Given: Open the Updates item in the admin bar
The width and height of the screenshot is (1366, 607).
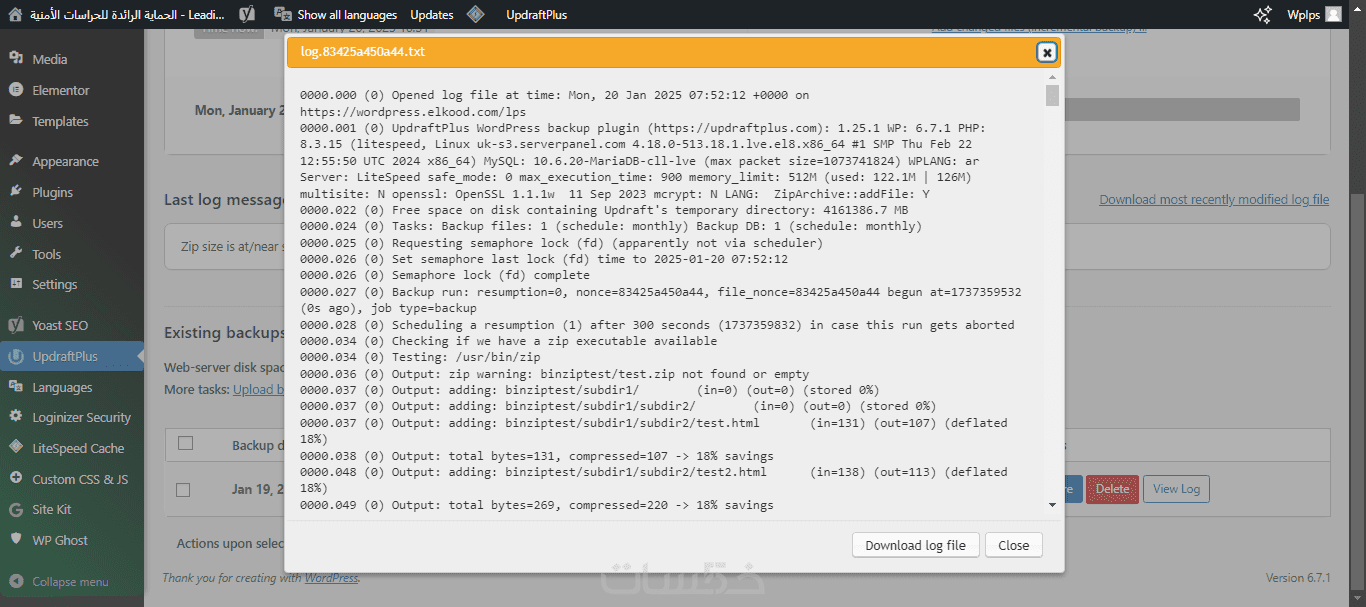Looking at the screenshot, I should pyautogui.click(x=431, y=14).
